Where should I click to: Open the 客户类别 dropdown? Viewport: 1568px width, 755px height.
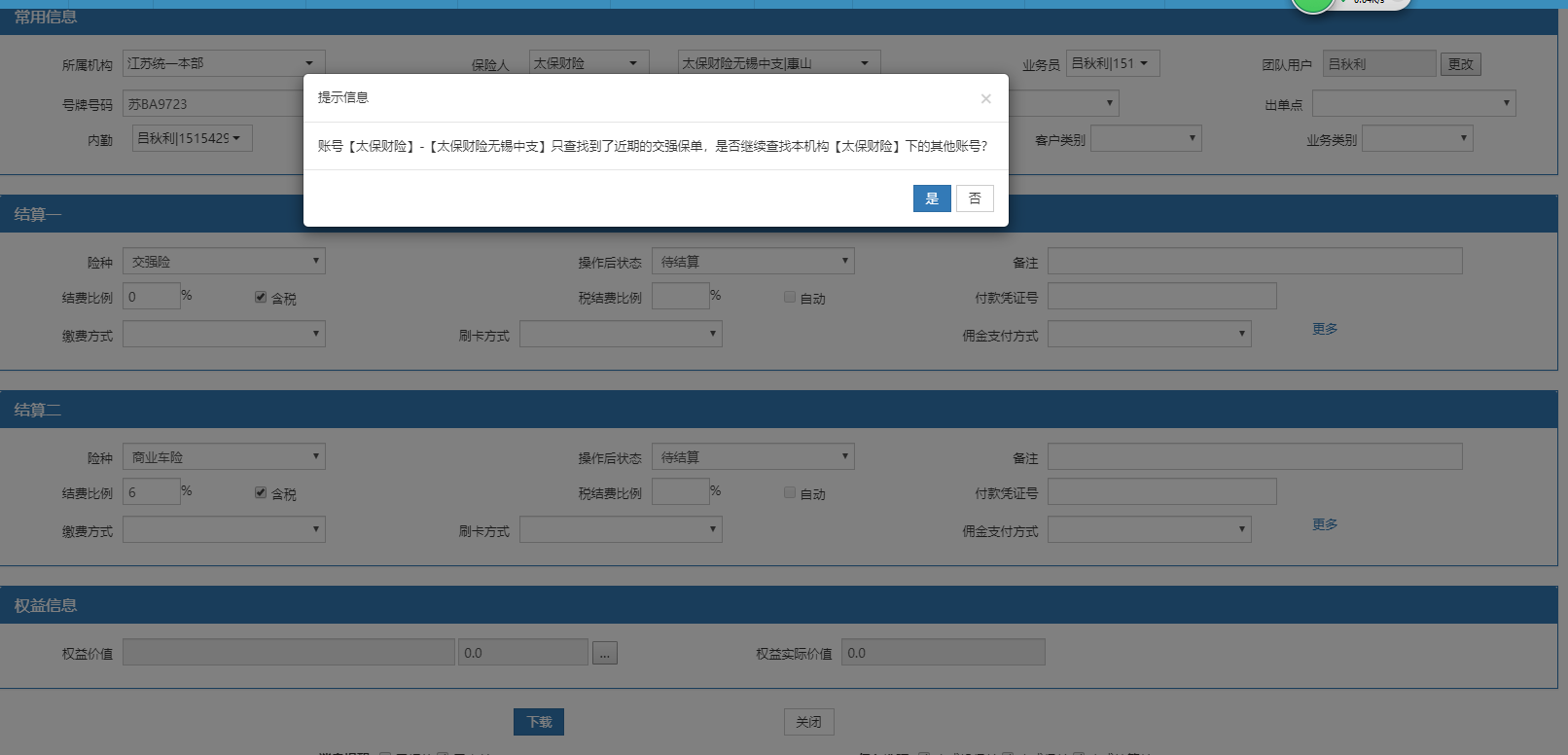click(1146, 138)
